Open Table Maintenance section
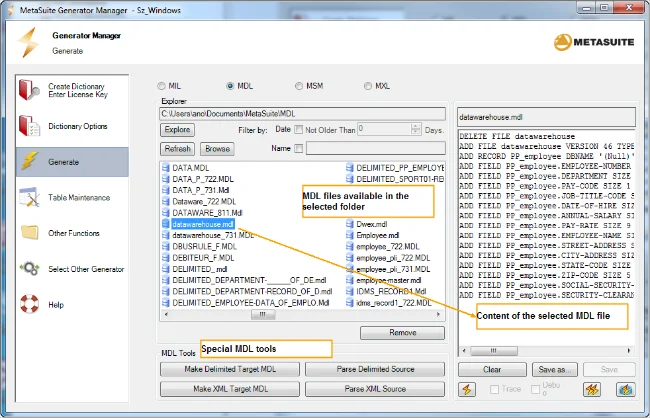 click(72, 197)
